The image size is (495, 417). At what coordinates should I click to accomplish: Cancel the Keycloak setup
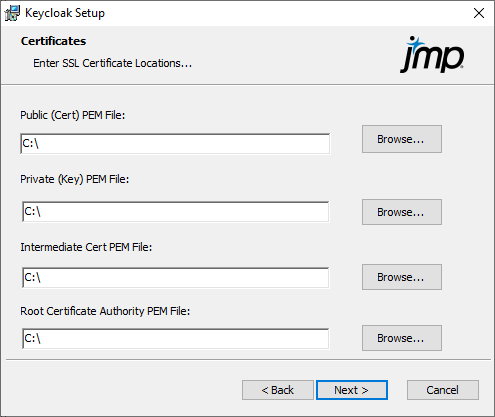pyautogui.click(x=443, y=390)
